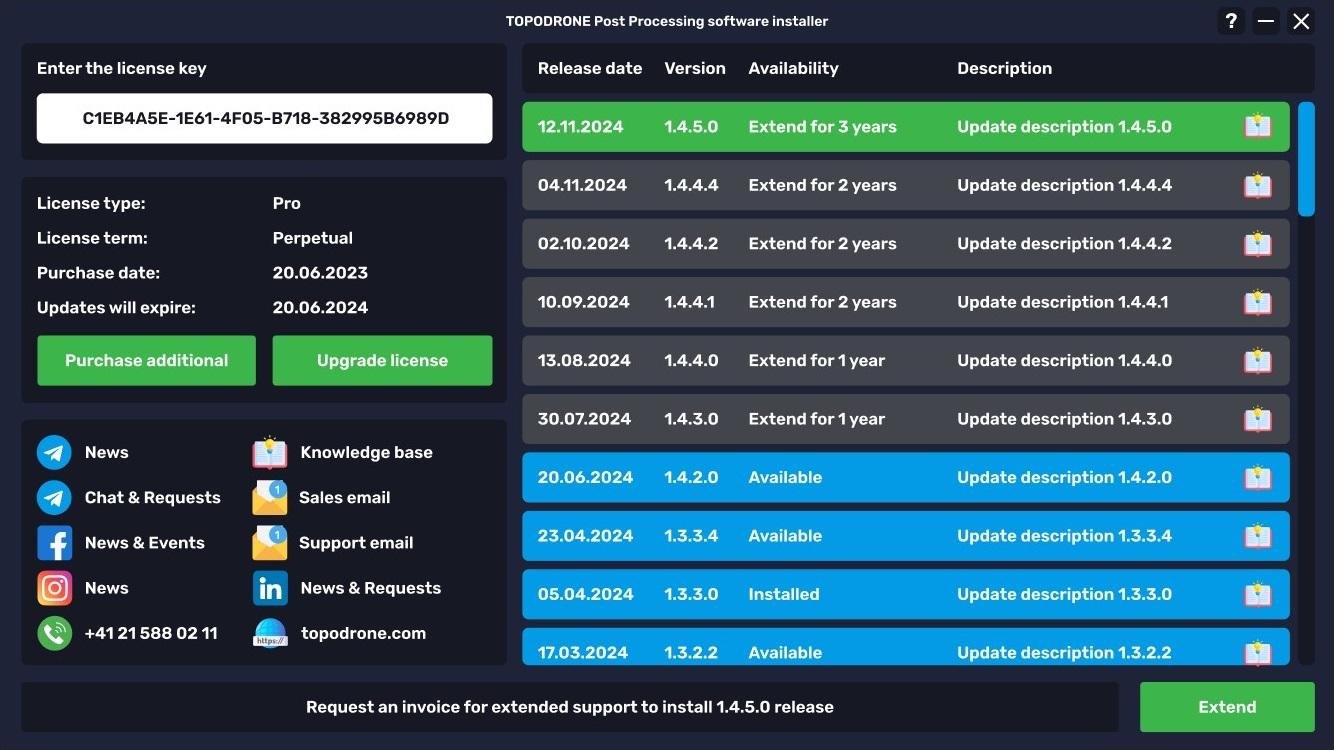
Task: Click the 'Pro' license type value
Action: pos(287,203)
